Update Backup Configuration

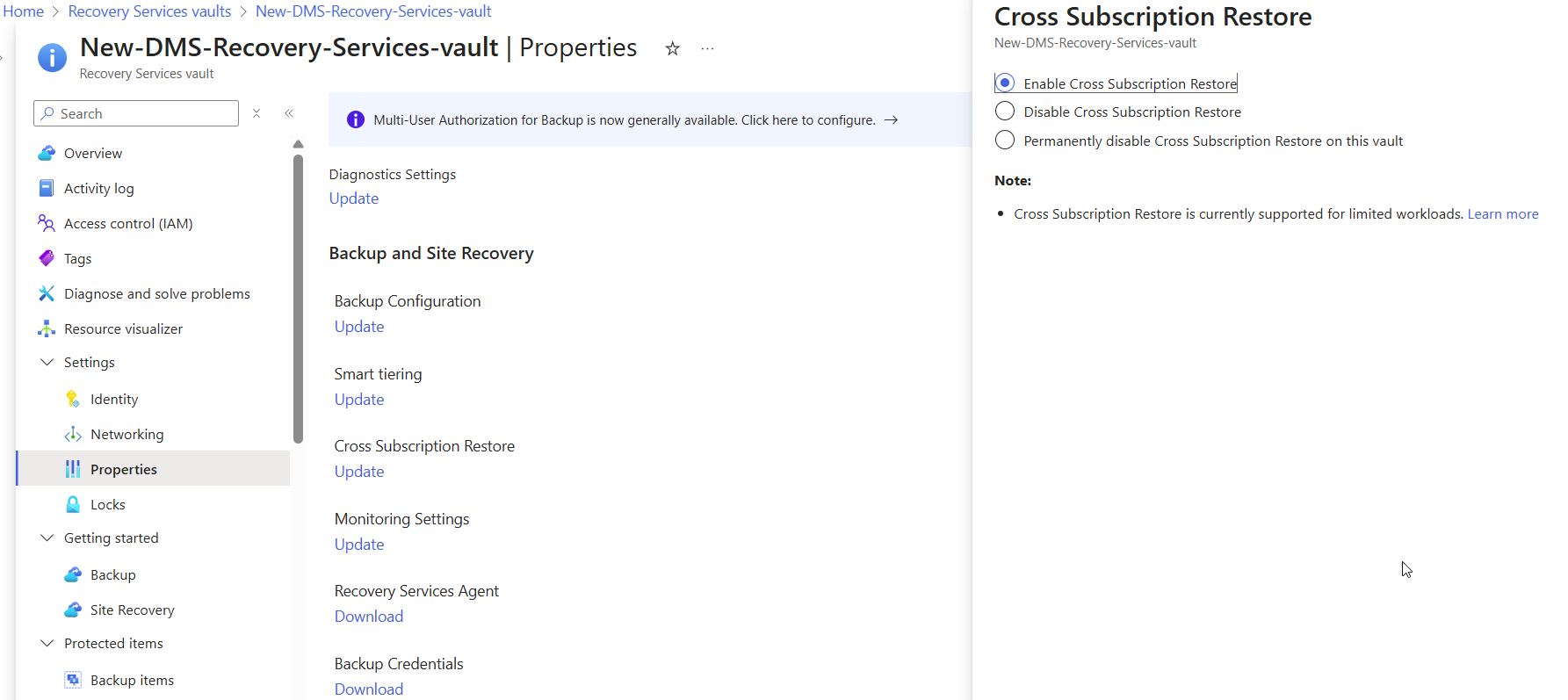(359, 327)
